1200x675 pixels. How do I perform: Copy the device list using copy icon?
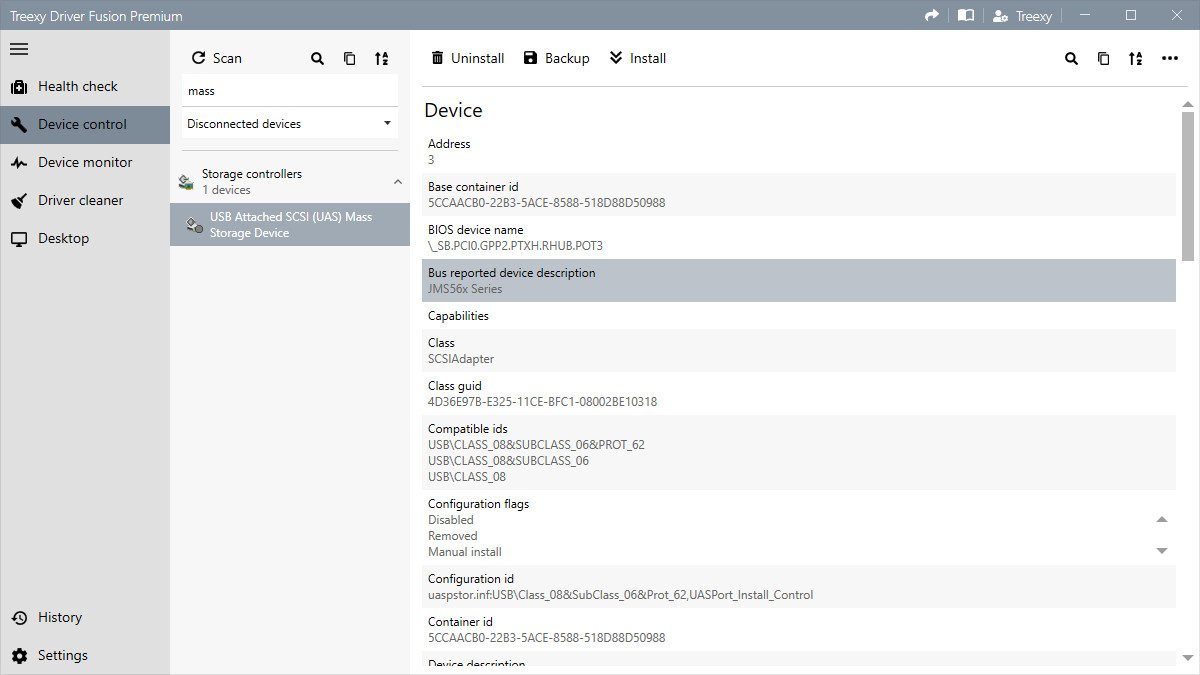(x=349, y=58)
